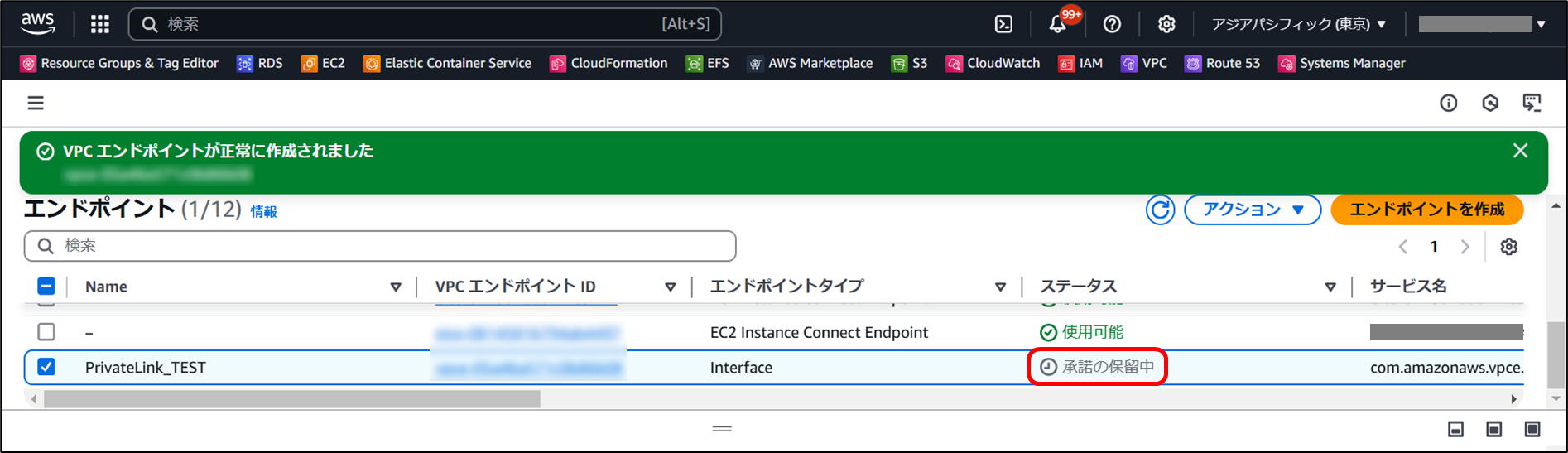This screenshot has width=1568, height=453.
Task: Open the VPC shortcut
Action: tap(1144, 63)
